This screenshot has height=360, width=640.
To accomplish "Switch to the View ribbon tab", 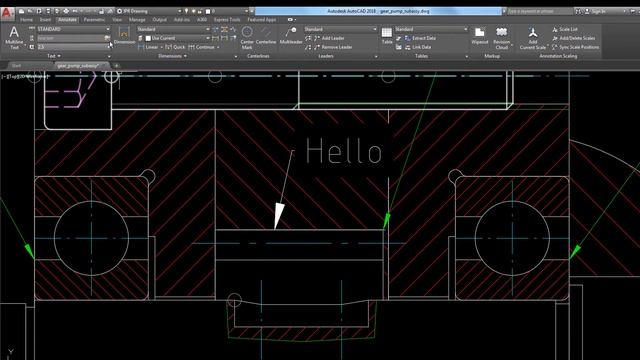I will [117, 20].
